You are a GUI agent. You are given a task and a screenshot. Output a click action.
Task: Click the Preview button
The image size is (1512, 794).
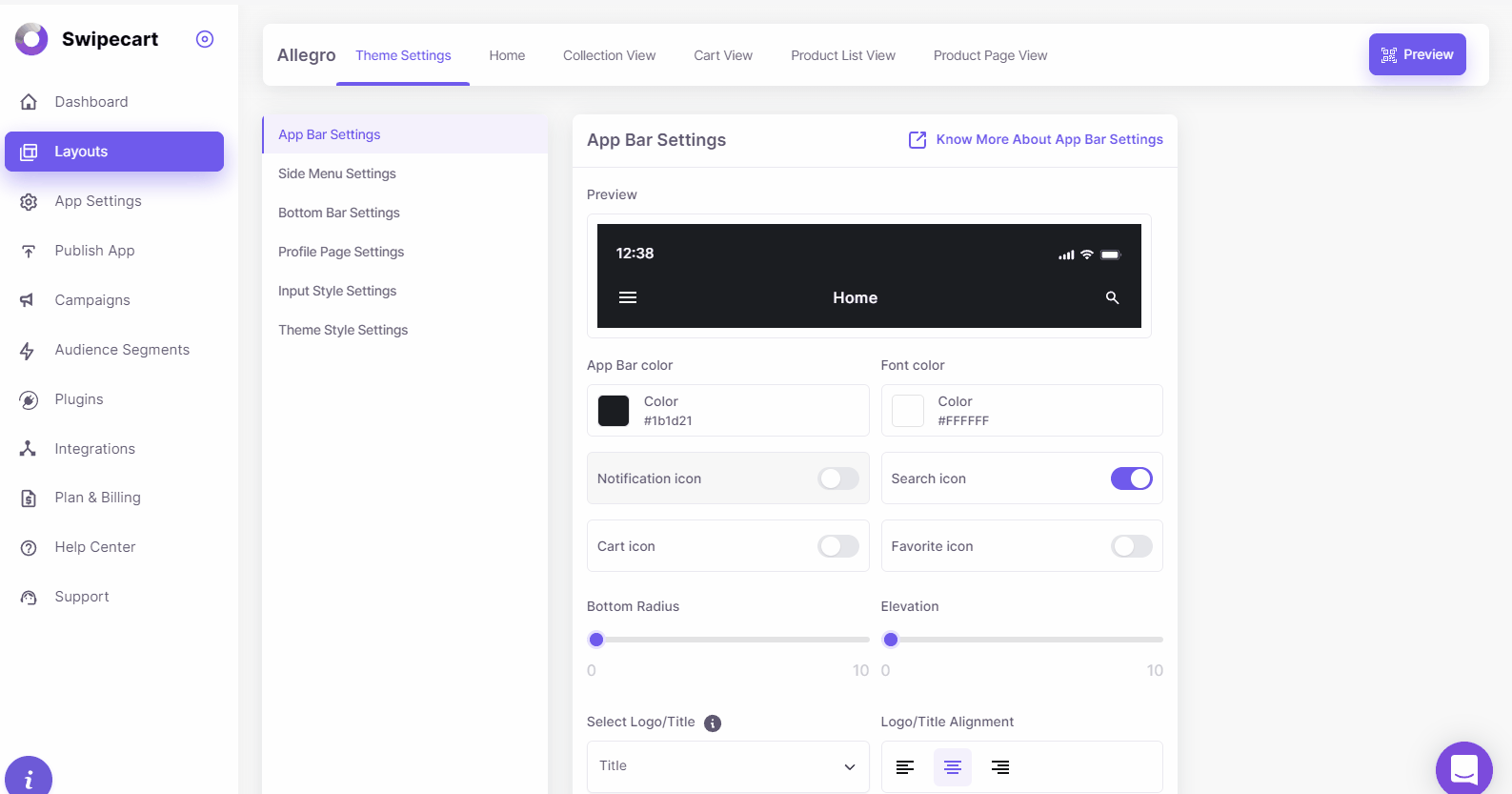[x=1417, y=54]
